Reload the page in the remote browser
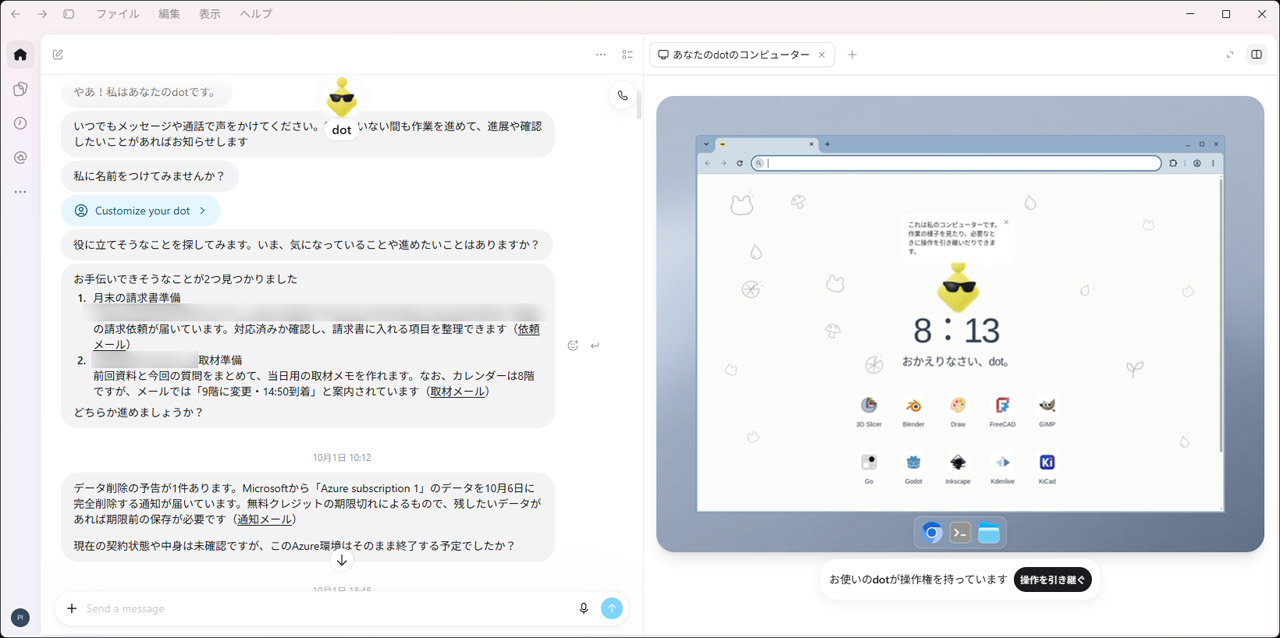This screenshot has height=638, width=1280. click(x=740, y=163)
